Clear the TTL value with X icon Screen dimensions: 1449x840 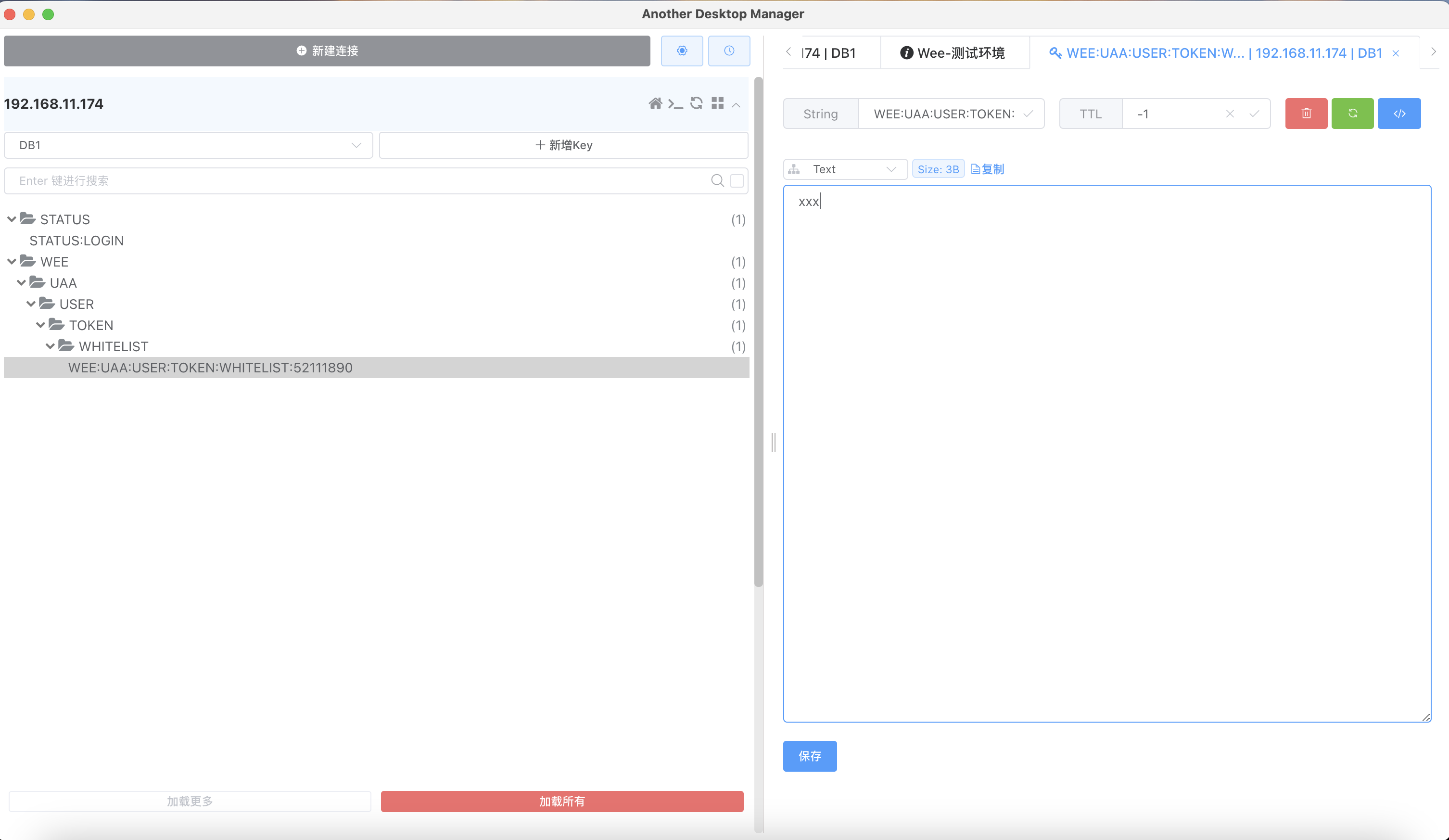(1230, 114)
